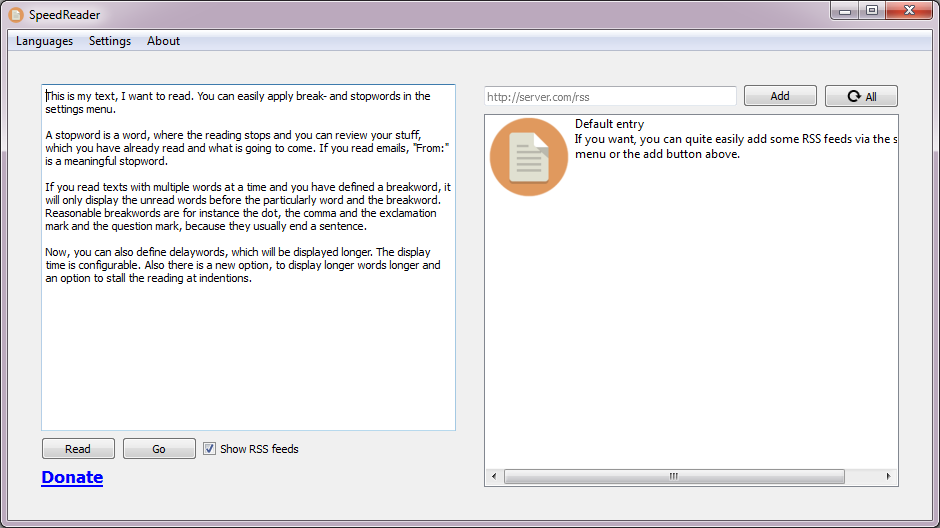
Task: Click the 'Now, you can also define delaywords' paragraph
Action: [x=243, y=265]
